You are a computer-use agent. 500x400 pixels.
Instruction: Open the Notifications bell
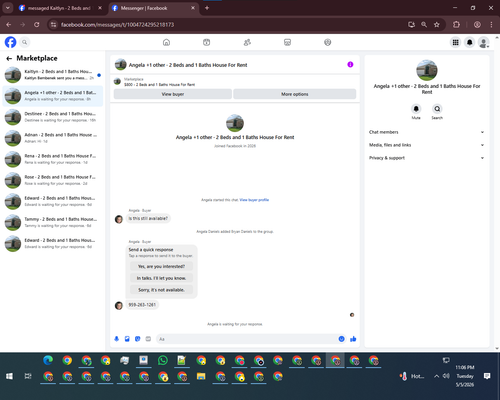(469, 42)
